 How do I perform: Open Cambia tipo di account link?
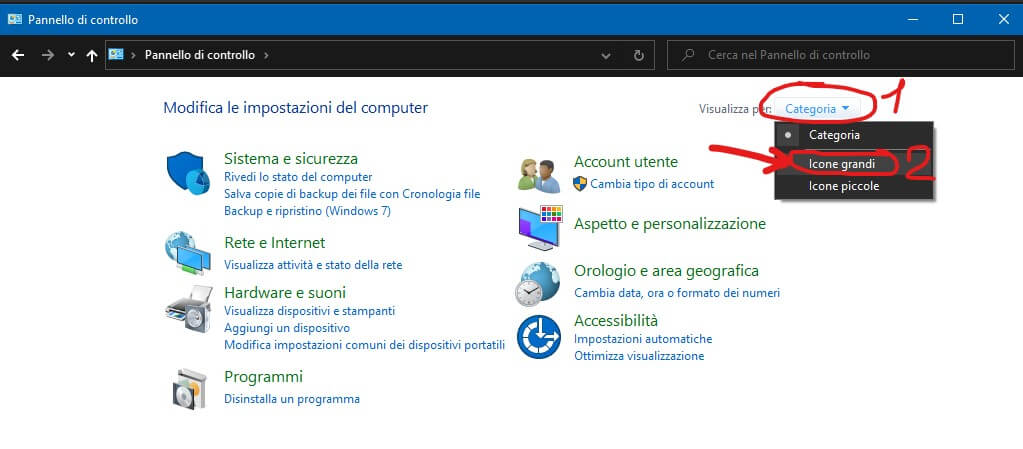[x=651, y=184]
